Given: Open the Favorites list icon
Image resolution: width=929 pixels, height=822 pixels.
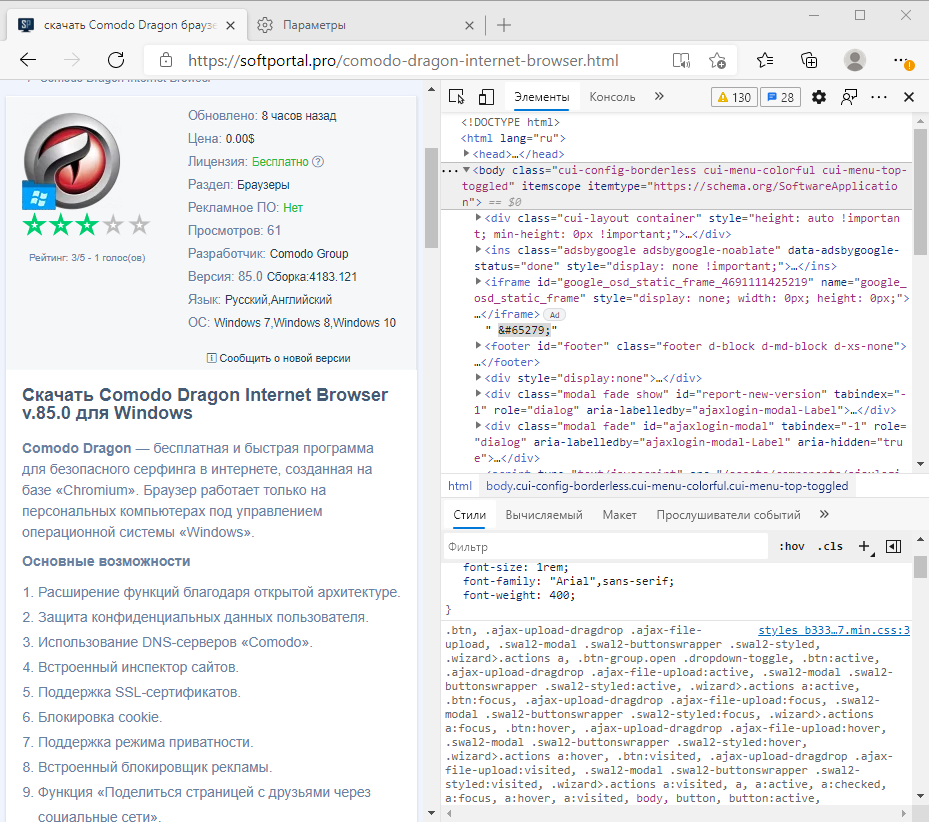Looking at the screenshot, I should 765,60.
